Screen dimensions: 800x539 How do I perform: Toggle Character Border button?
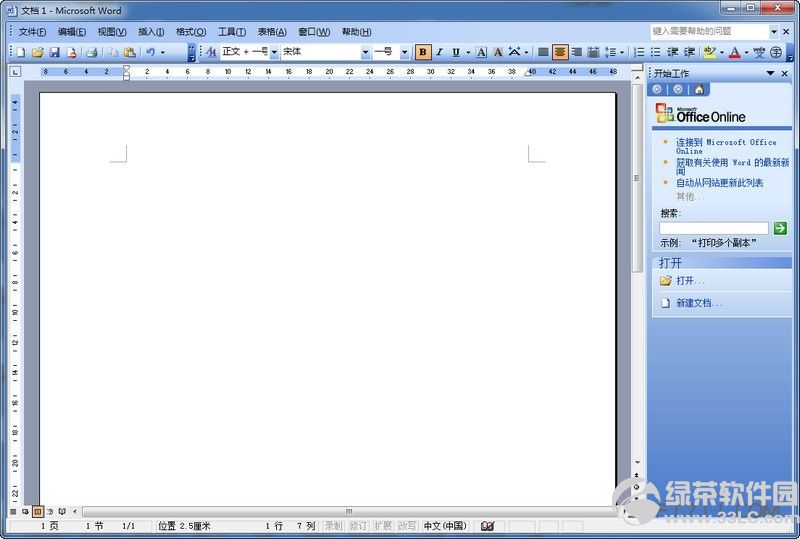[x=481, y=52]
